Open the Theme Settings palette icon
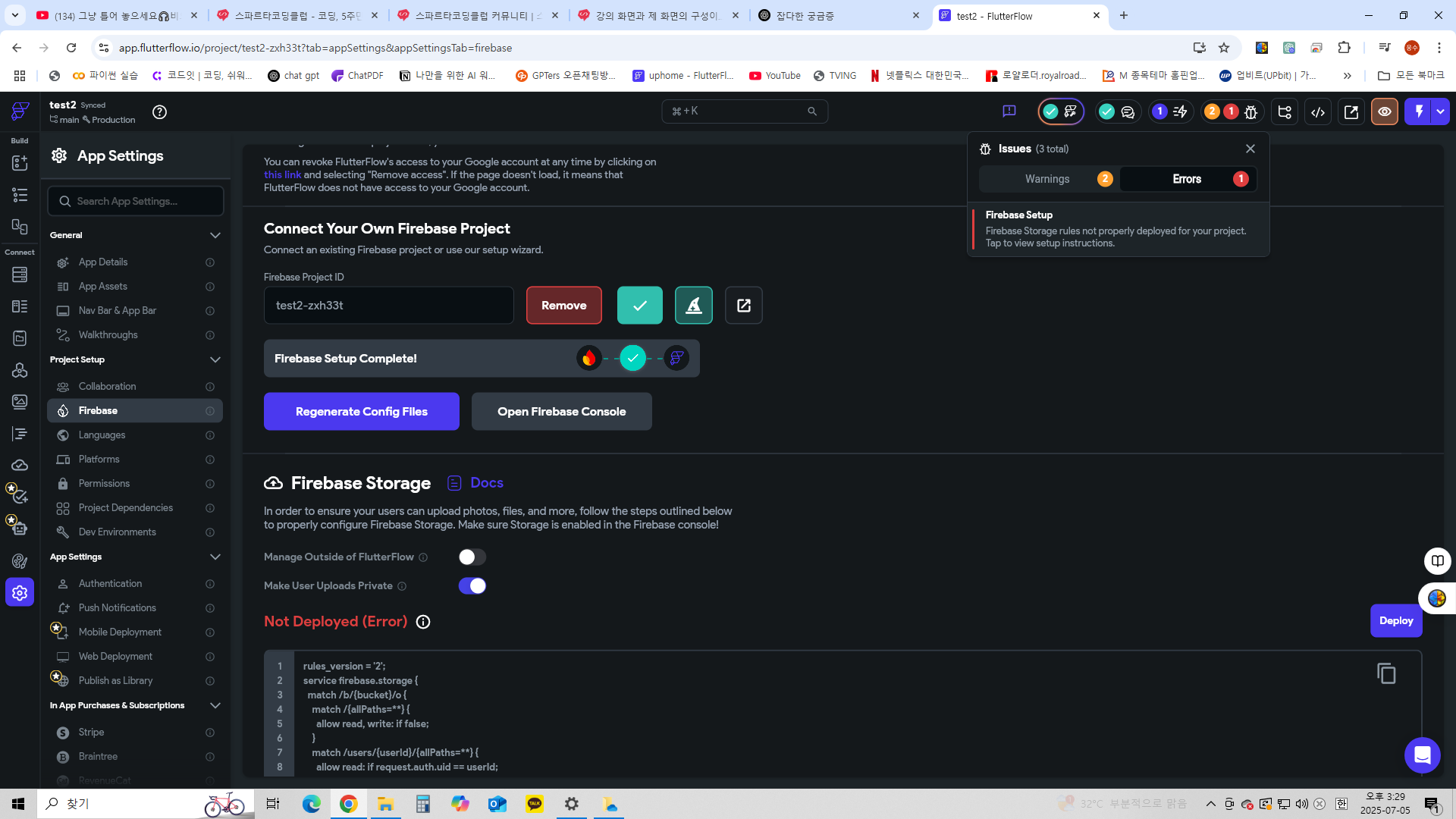 tap(20, 561)
